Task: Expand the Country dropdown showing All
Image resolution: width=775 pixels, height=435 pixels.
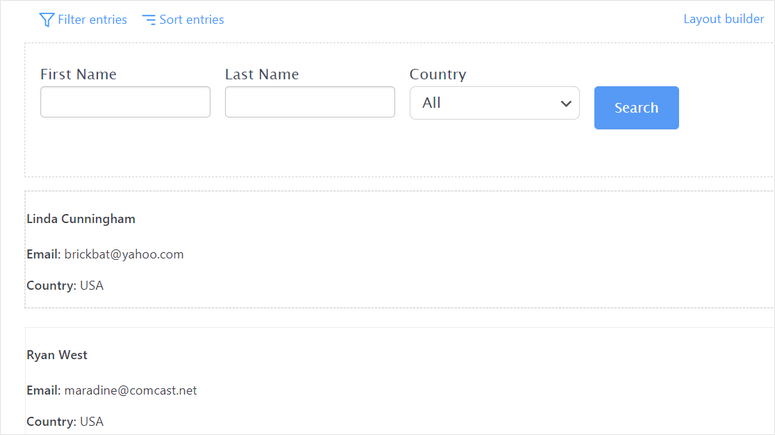Action: (x=494, y=103)
